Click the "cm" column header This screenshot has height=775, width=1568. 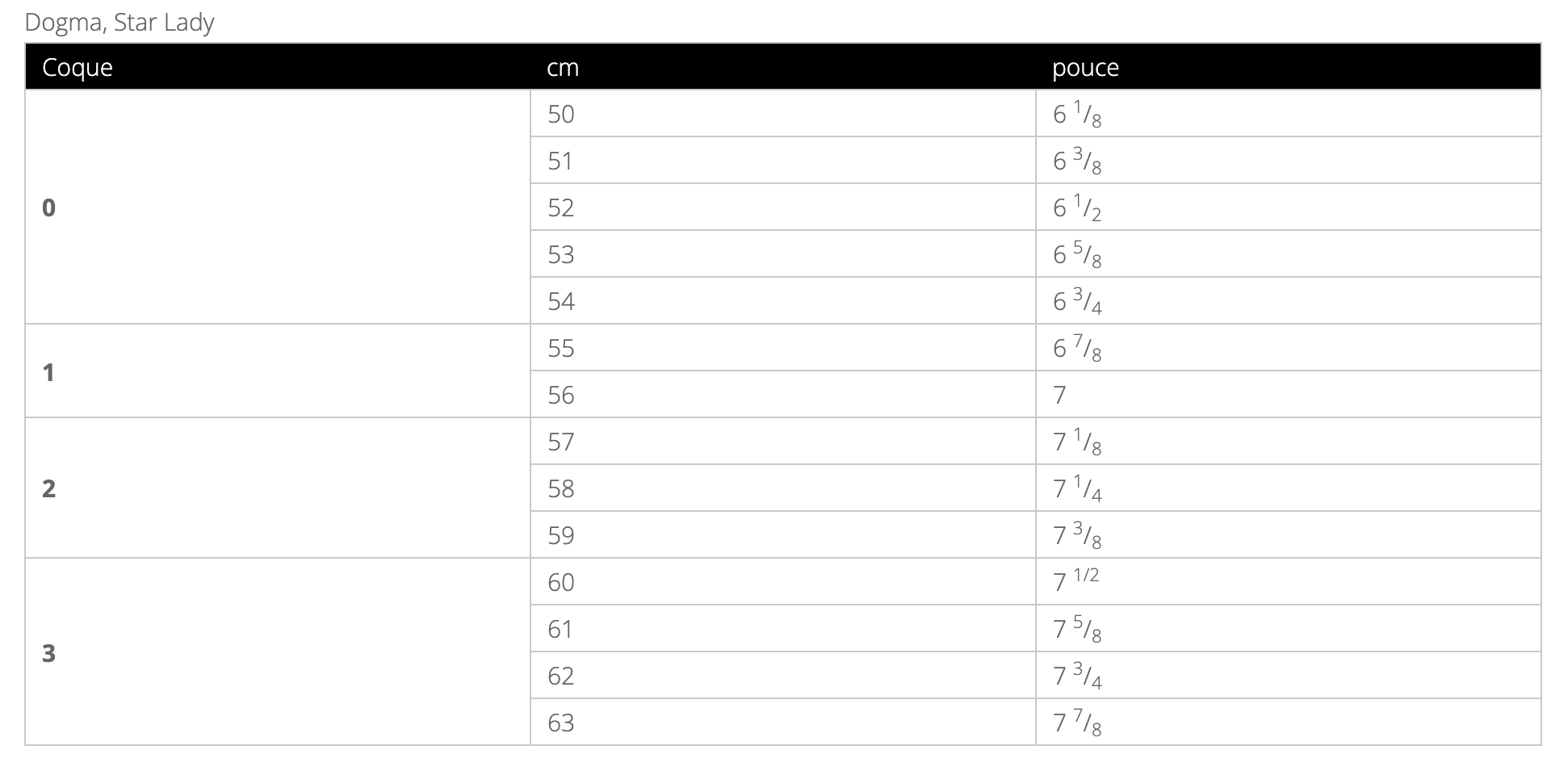[x=563, y=67]
